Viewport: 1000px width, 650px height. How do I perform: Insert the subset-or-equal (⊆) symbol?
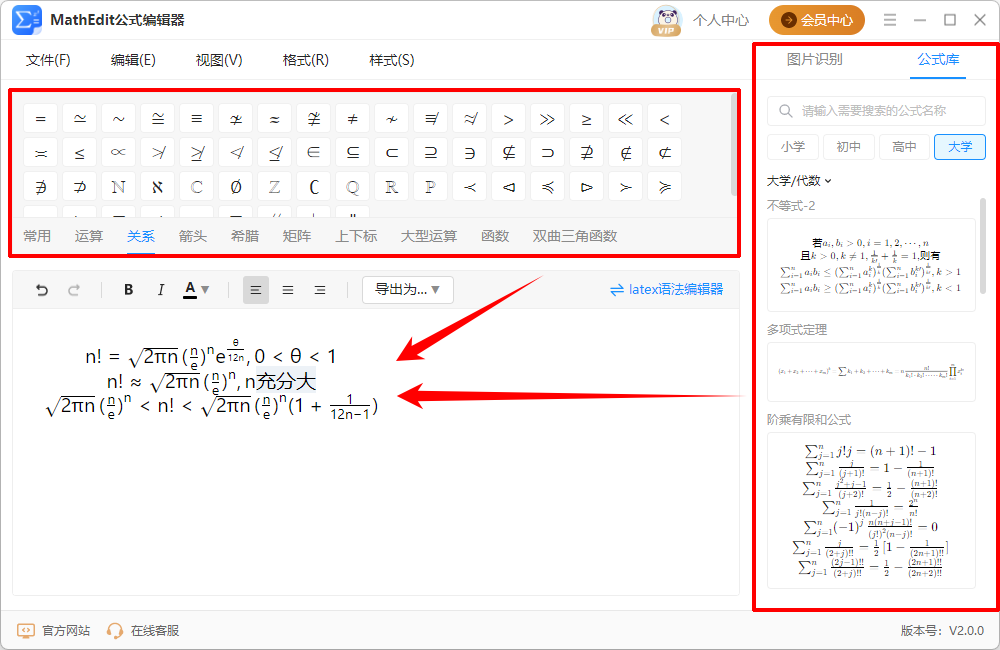point(352,153)
